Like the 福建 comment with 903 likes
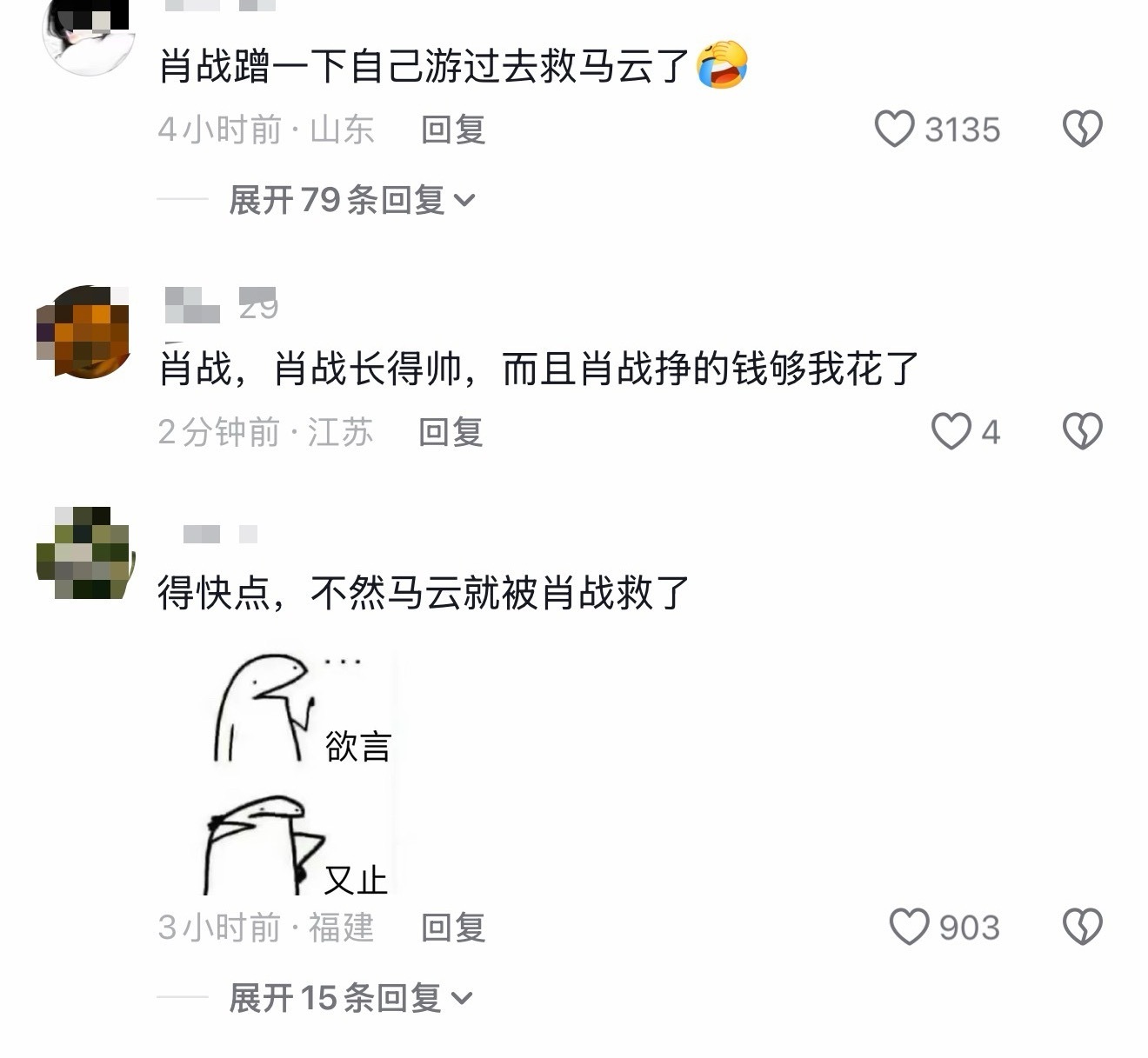 click(910, 927)
